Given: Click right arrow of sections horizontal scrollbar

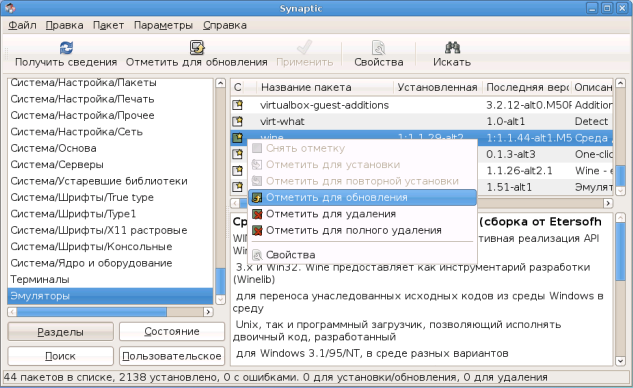Looking at the screenshot, I should (208, 312).
